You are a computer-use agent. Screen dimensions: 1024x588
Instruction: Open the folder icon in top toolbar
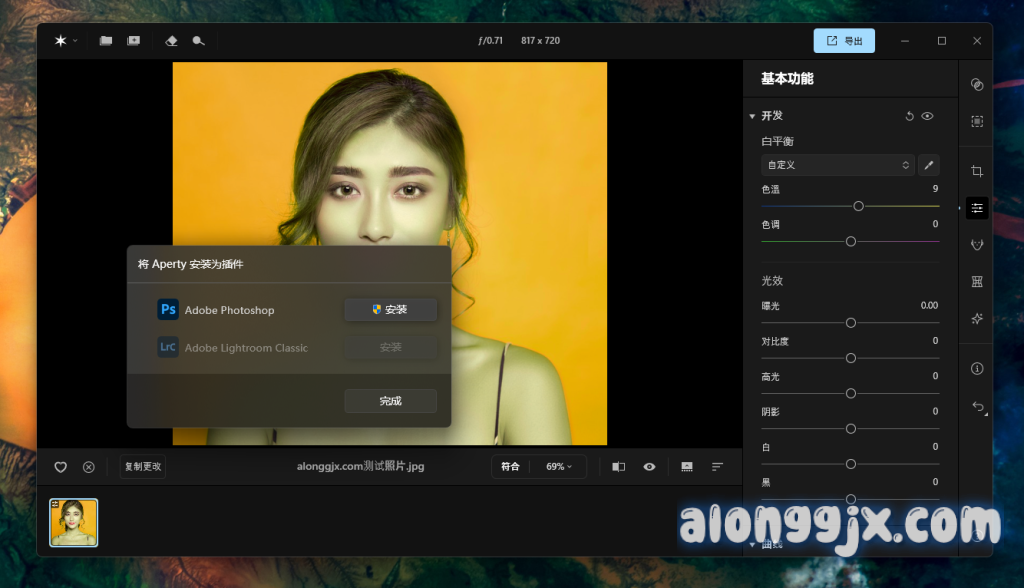(x=106, y=41)
